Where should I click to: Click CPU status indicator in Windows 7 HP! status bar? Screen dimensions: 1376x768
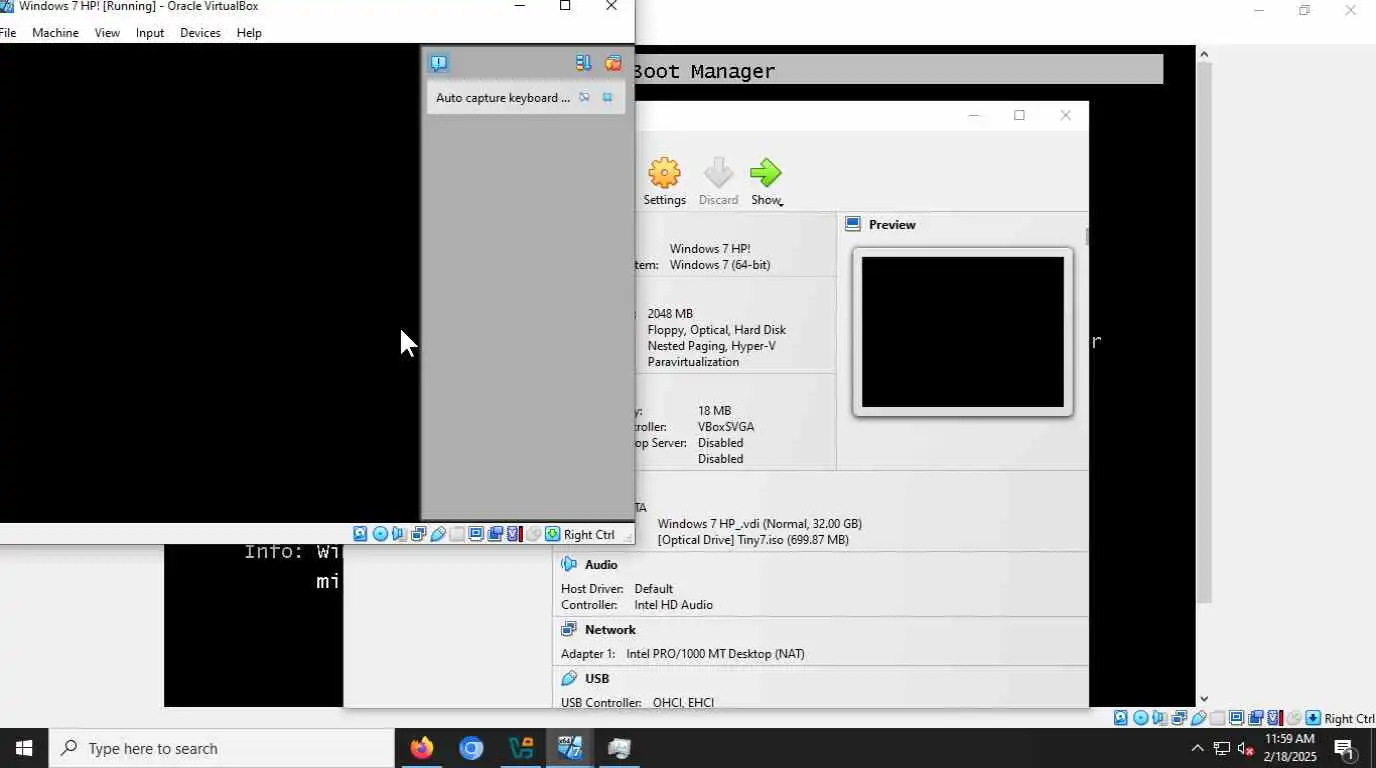click(x=514, y=534)
